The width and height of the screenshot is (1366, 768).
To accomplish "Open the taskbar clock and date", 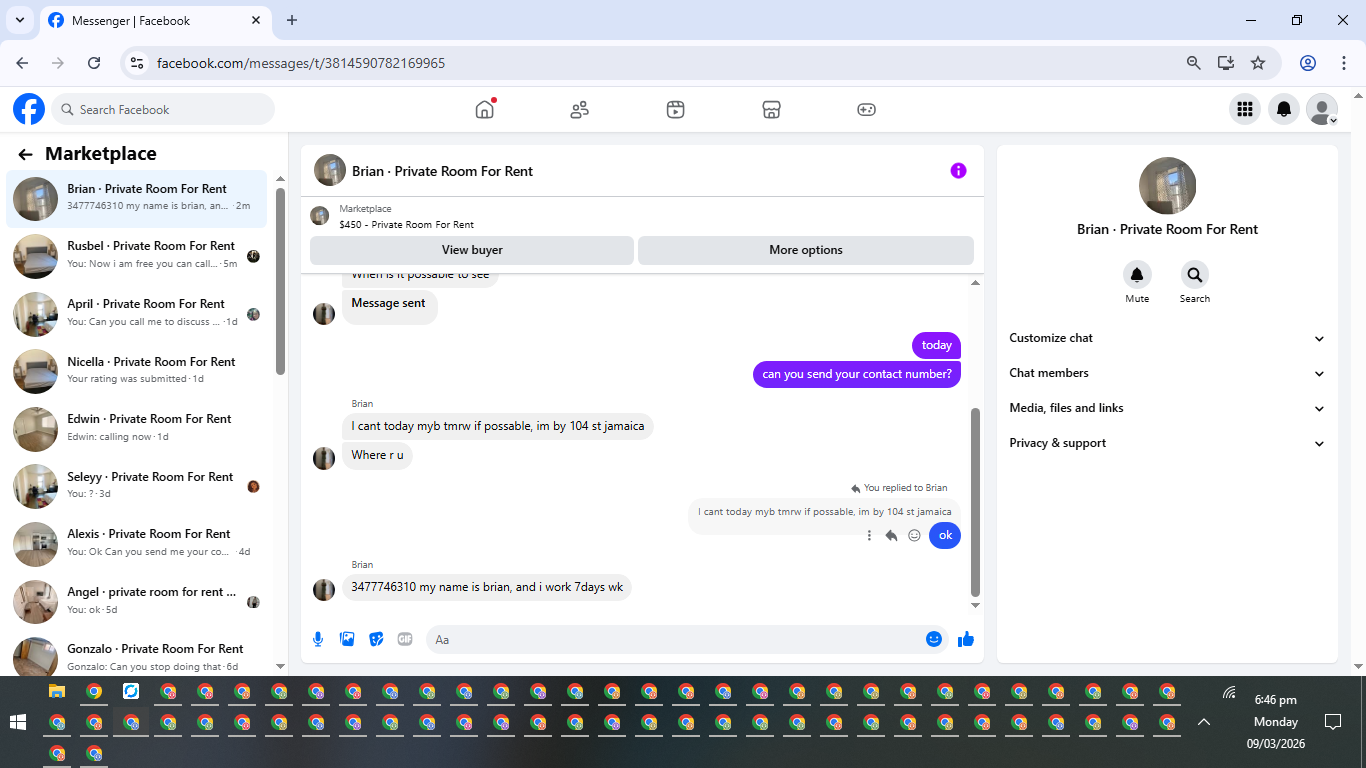I will [1275, 722].
